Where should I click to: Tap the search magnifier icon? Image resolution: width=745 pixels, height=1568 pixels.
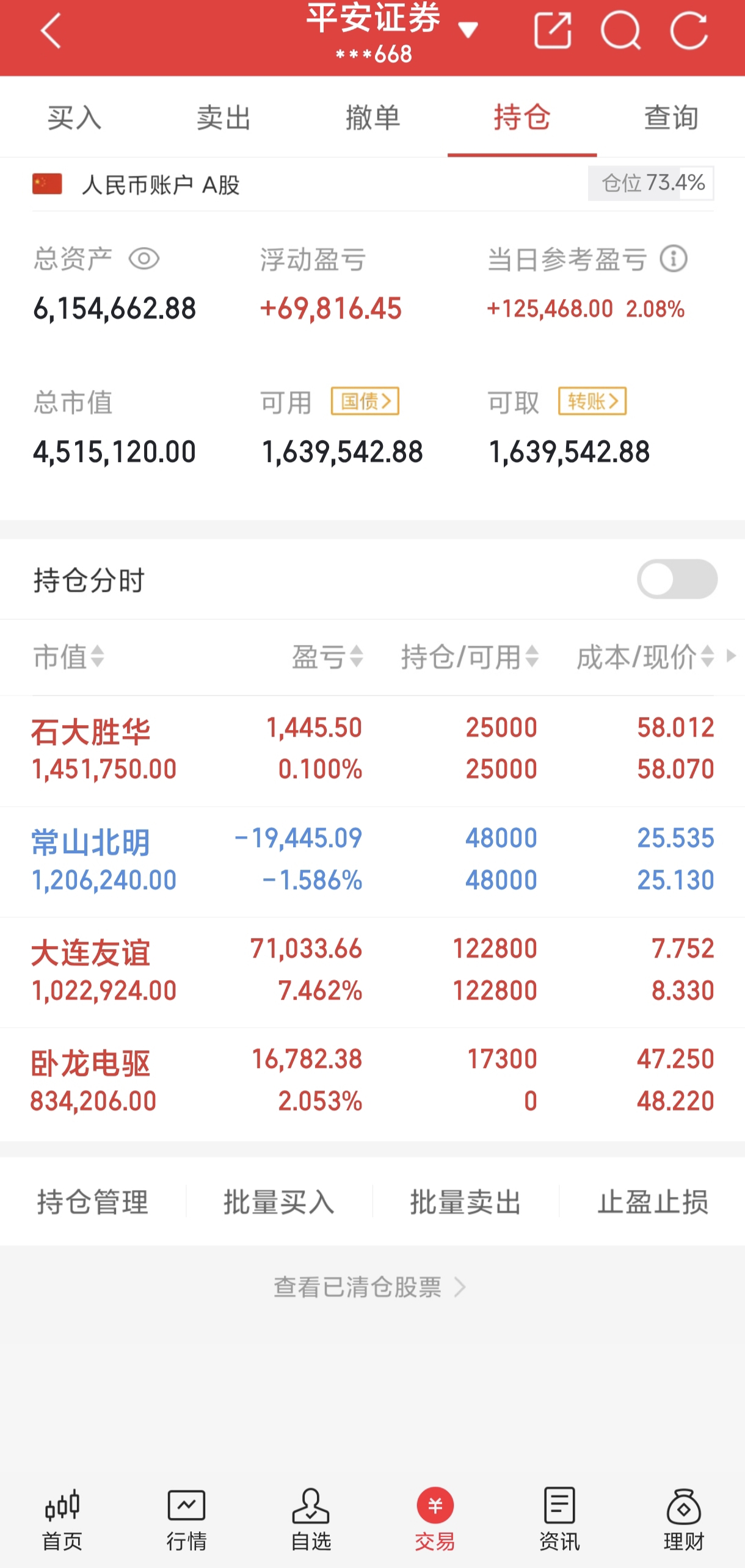click(x=620, y=31)
